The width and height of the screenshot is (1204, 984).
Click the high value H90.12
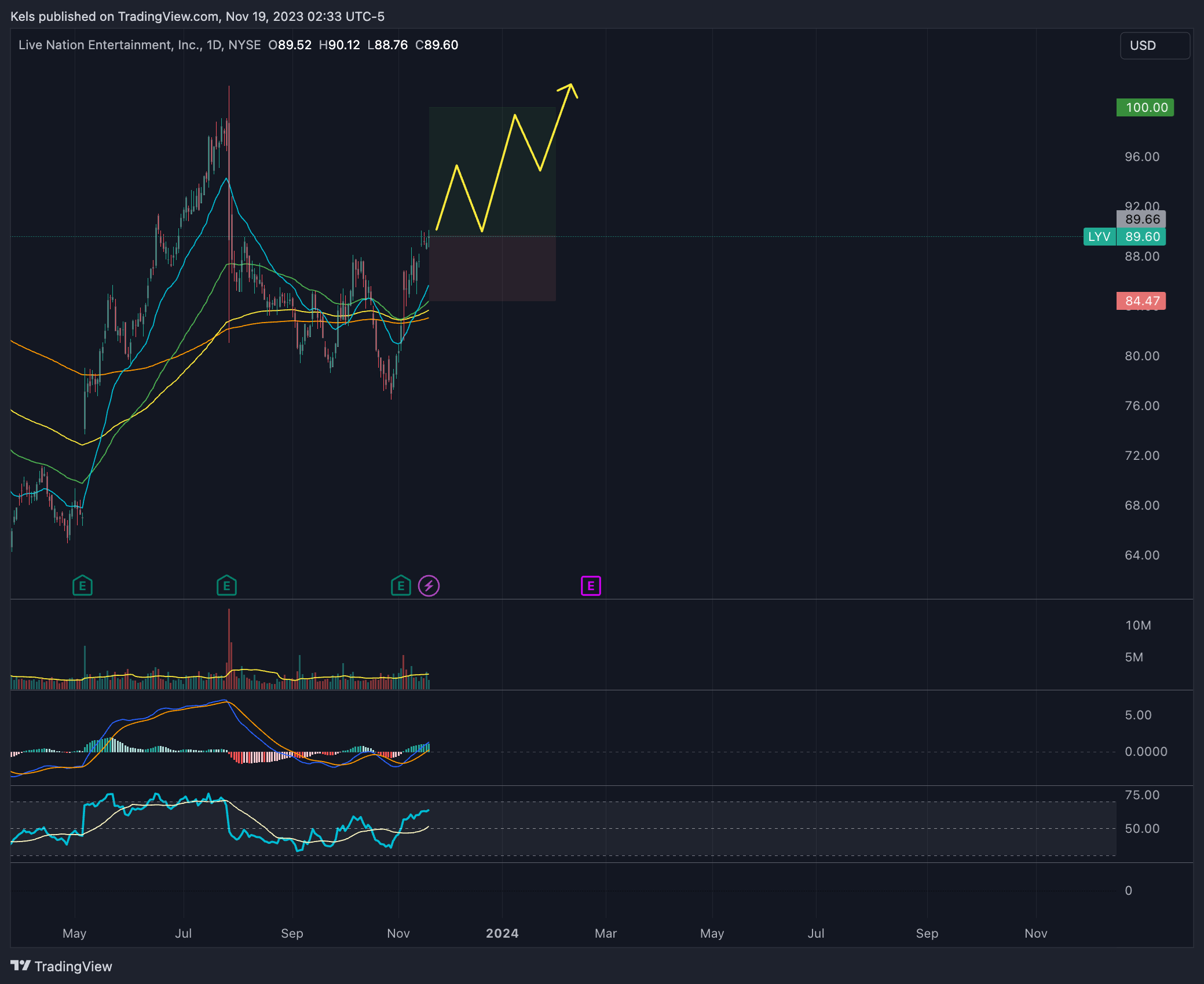(339, 45)
